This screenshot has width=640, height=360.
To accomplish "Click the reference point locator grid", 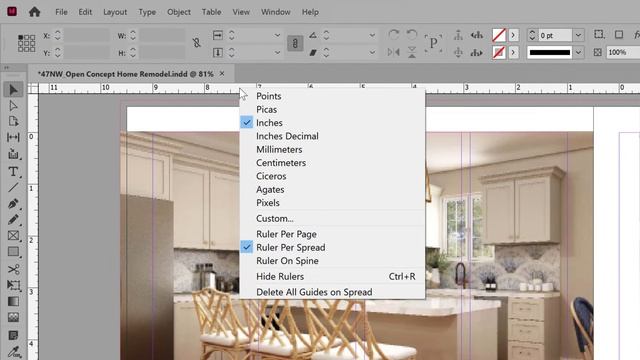I will [26, 43].
